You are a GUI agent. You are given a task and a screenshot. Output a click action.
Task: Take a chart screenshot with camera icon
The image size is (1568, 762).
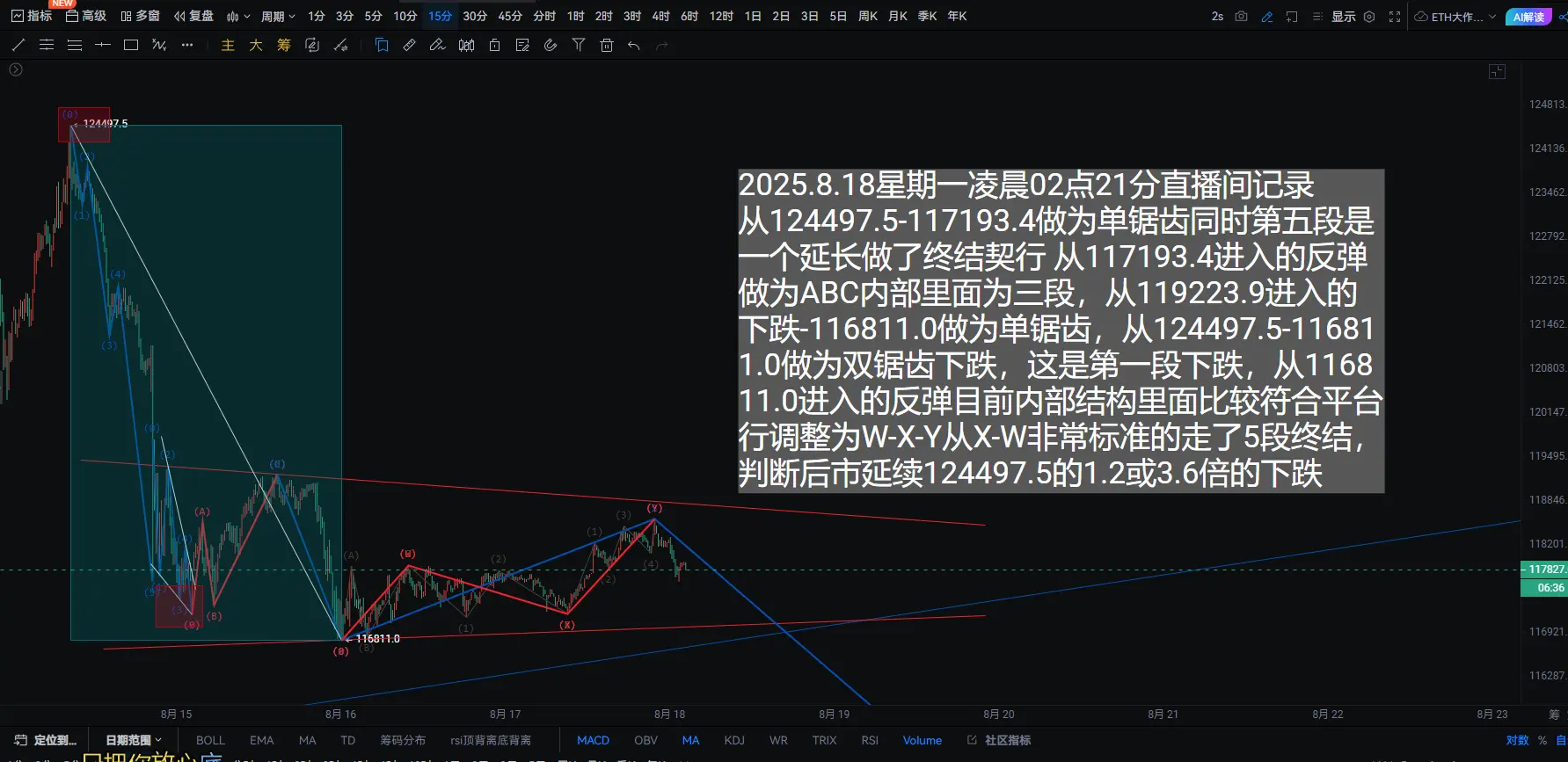click(1242, 16)
